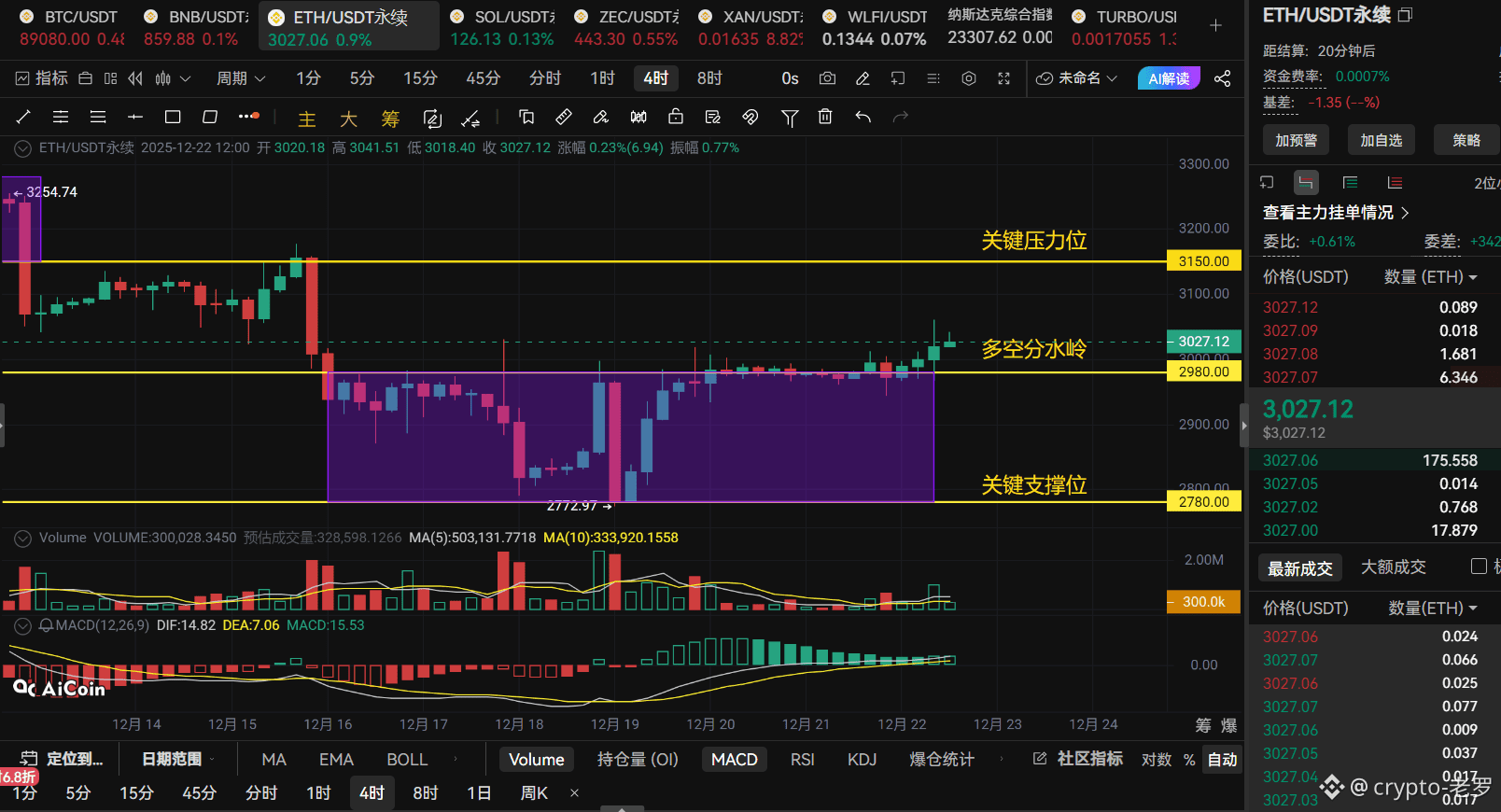
Task: Toggle 自动 auto scale
Action: 1222,760
